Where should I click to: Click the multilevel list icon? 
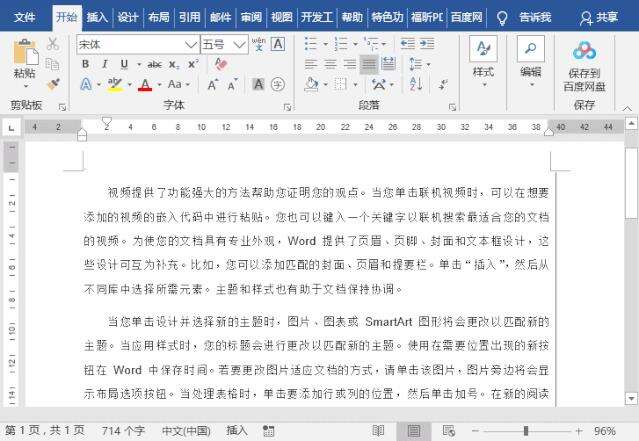pos(371,43)
